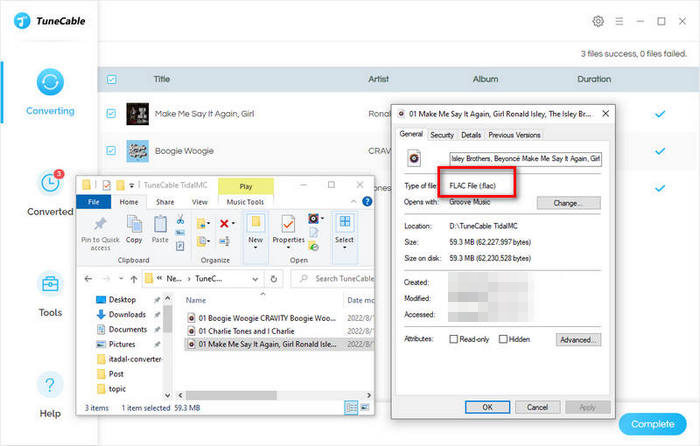The image size is (700, 446).
Task: Click the red Delete X icon
Action: coord(226,223)
